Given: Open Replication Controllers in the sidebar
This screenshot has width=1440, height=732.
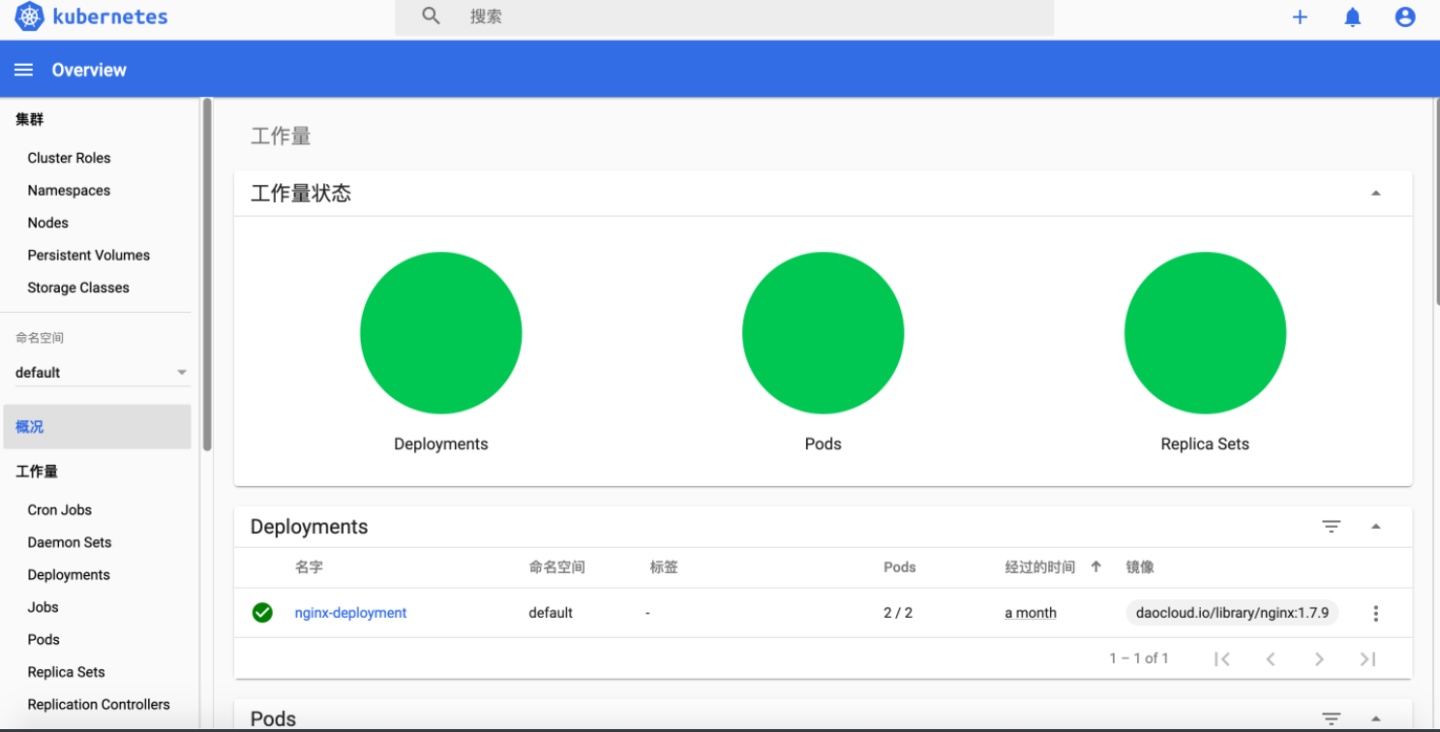Looking at the screenshot, I should tap(99, 704).
